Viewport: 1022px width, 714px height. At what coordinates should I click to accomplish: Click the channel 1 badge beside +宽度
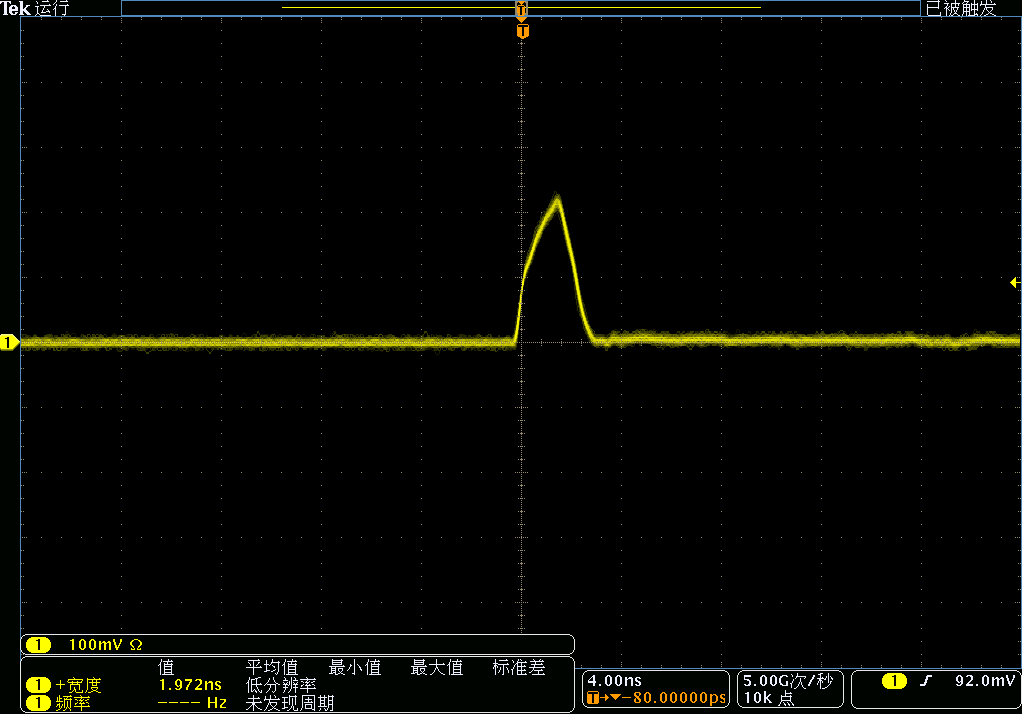pos(38,685)
